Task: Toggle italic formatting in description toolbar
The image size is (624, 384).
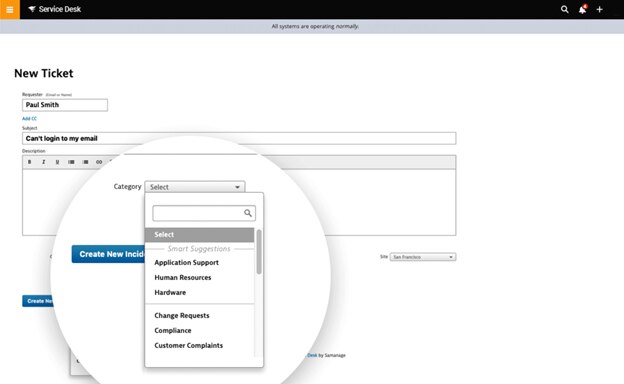Action: pos(43,162)
